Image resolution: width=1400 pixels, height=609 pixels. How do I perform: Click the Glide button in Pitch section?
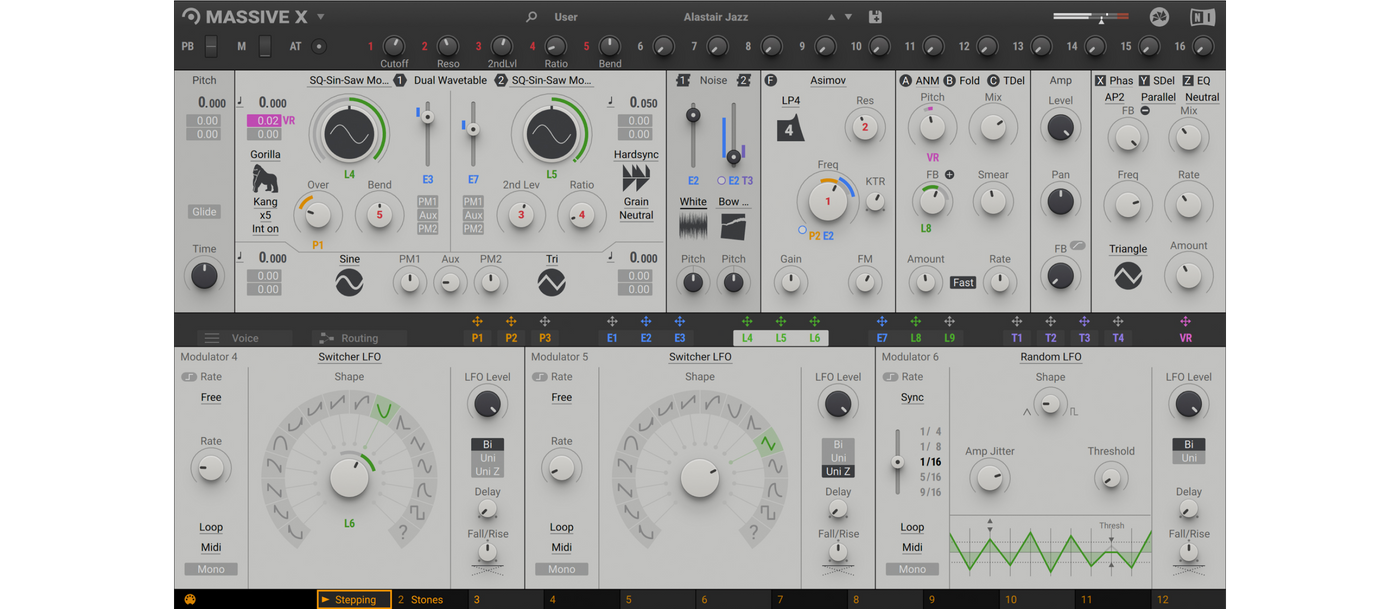pos(204,212)
